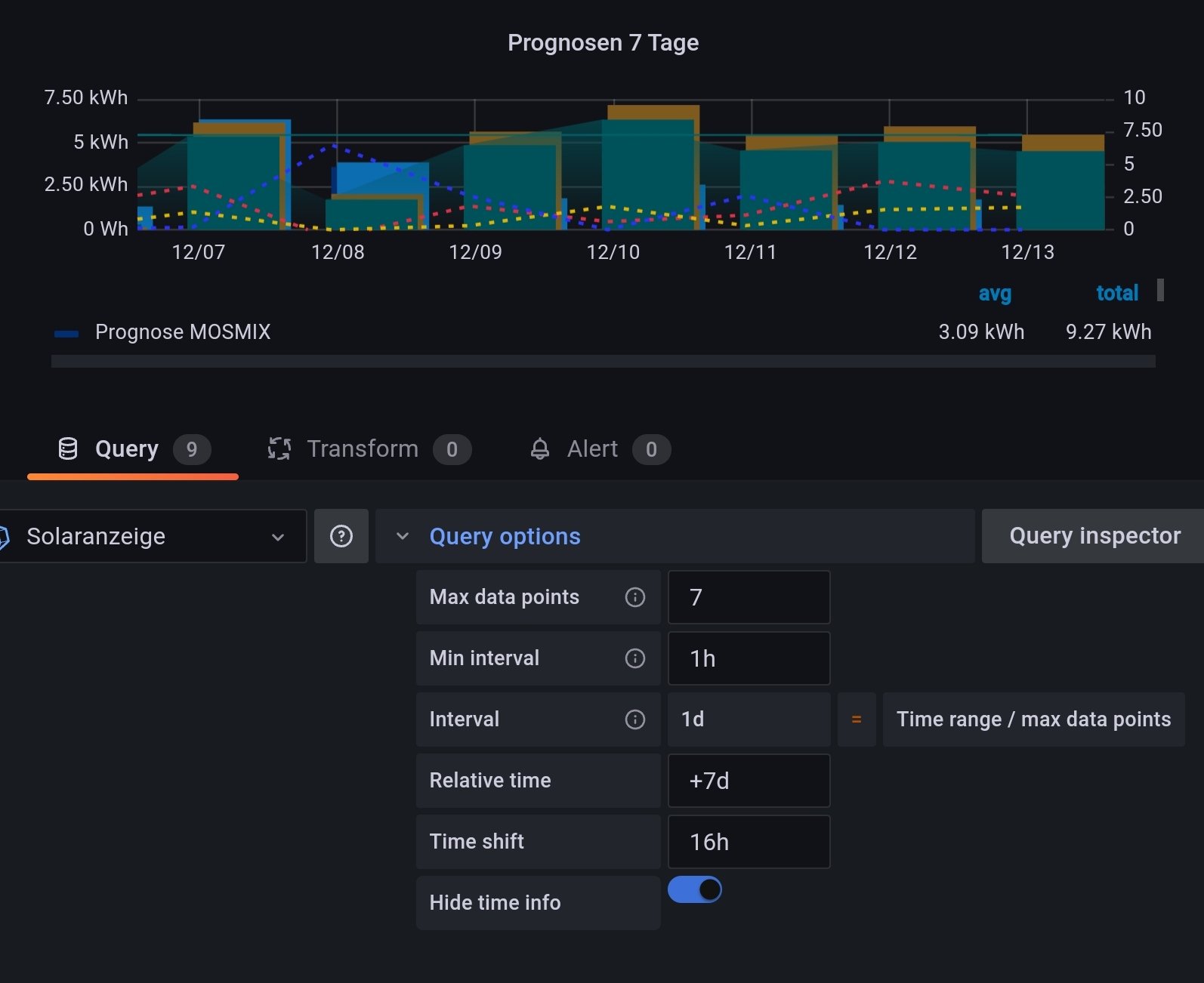1204x983 pixels.
Task: Sort legend by the avg column
Action: pyautogui.click(x=995, y=293)
